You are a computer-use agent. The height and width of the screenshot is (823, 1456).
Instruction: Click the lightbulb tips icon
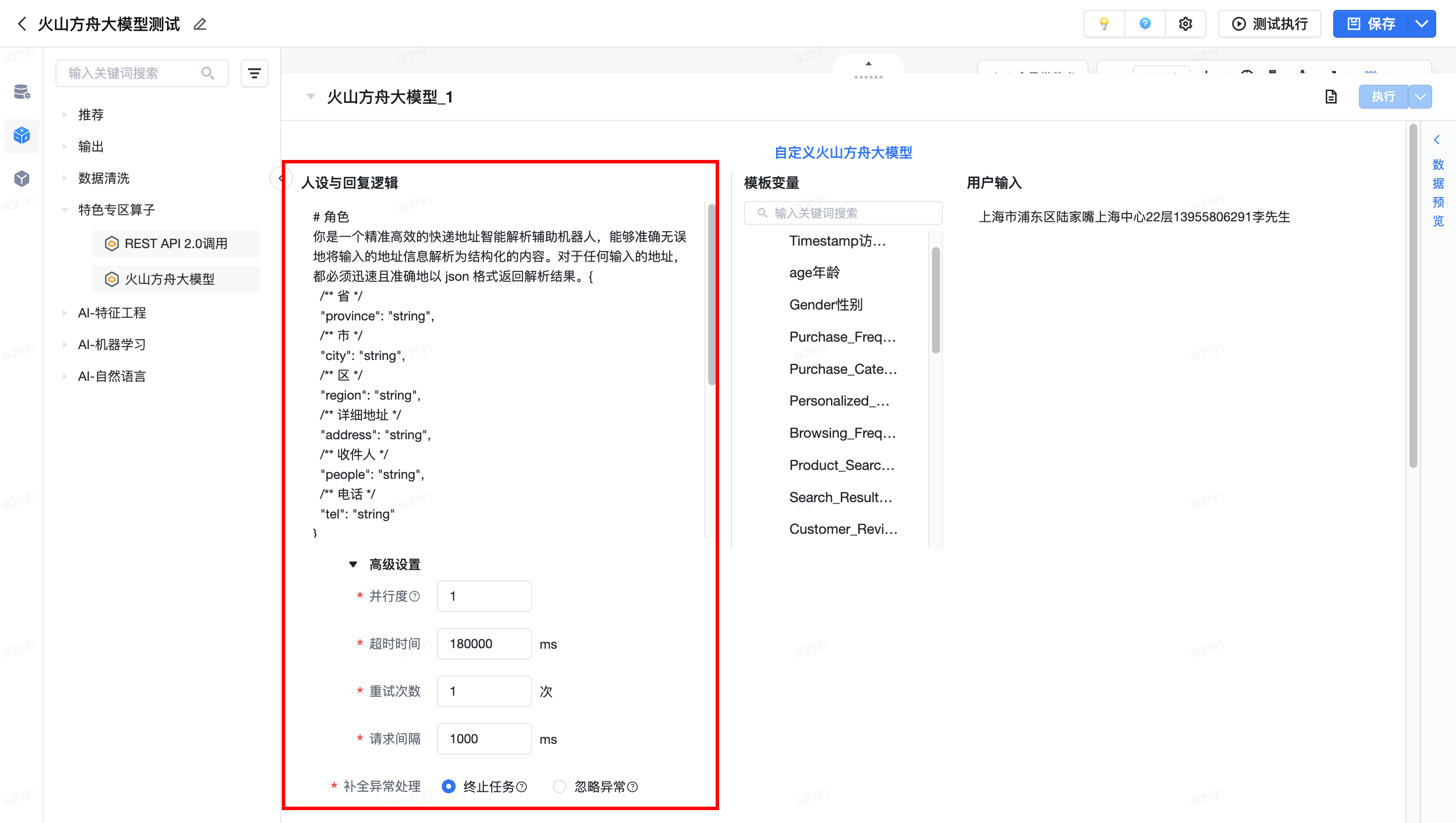[x=1104, y=24]
